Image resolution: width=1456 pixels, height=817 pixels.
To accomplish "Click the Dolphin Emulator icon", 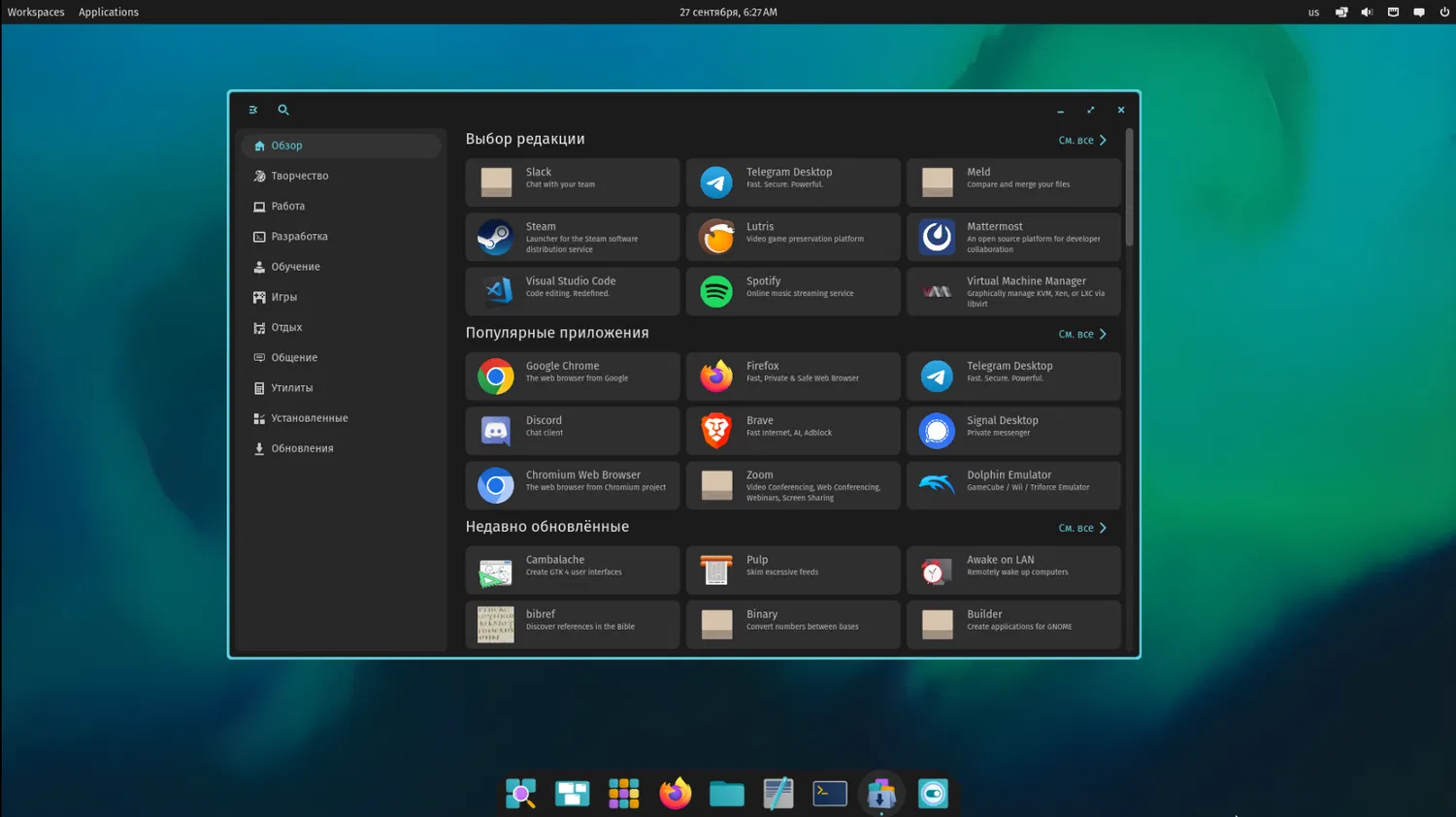I will (937, 485).
